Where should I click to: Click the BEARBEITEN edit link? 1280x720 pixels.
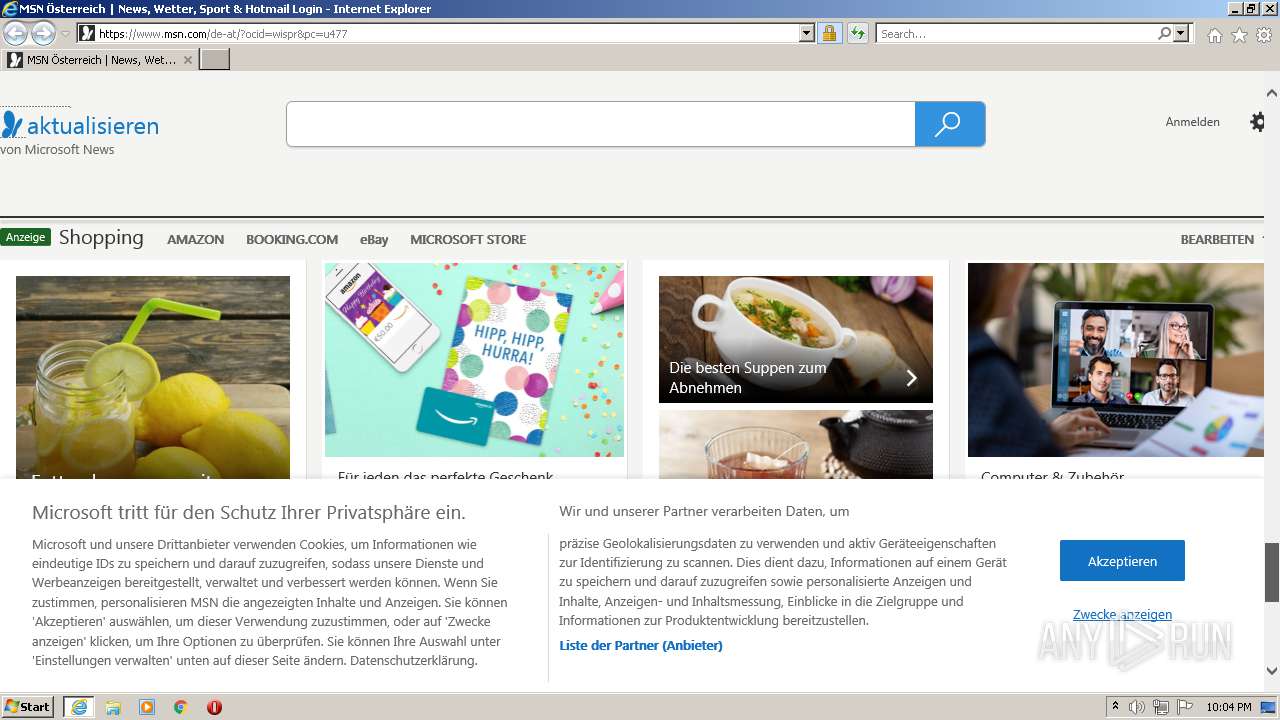(x=1217, y=240)
